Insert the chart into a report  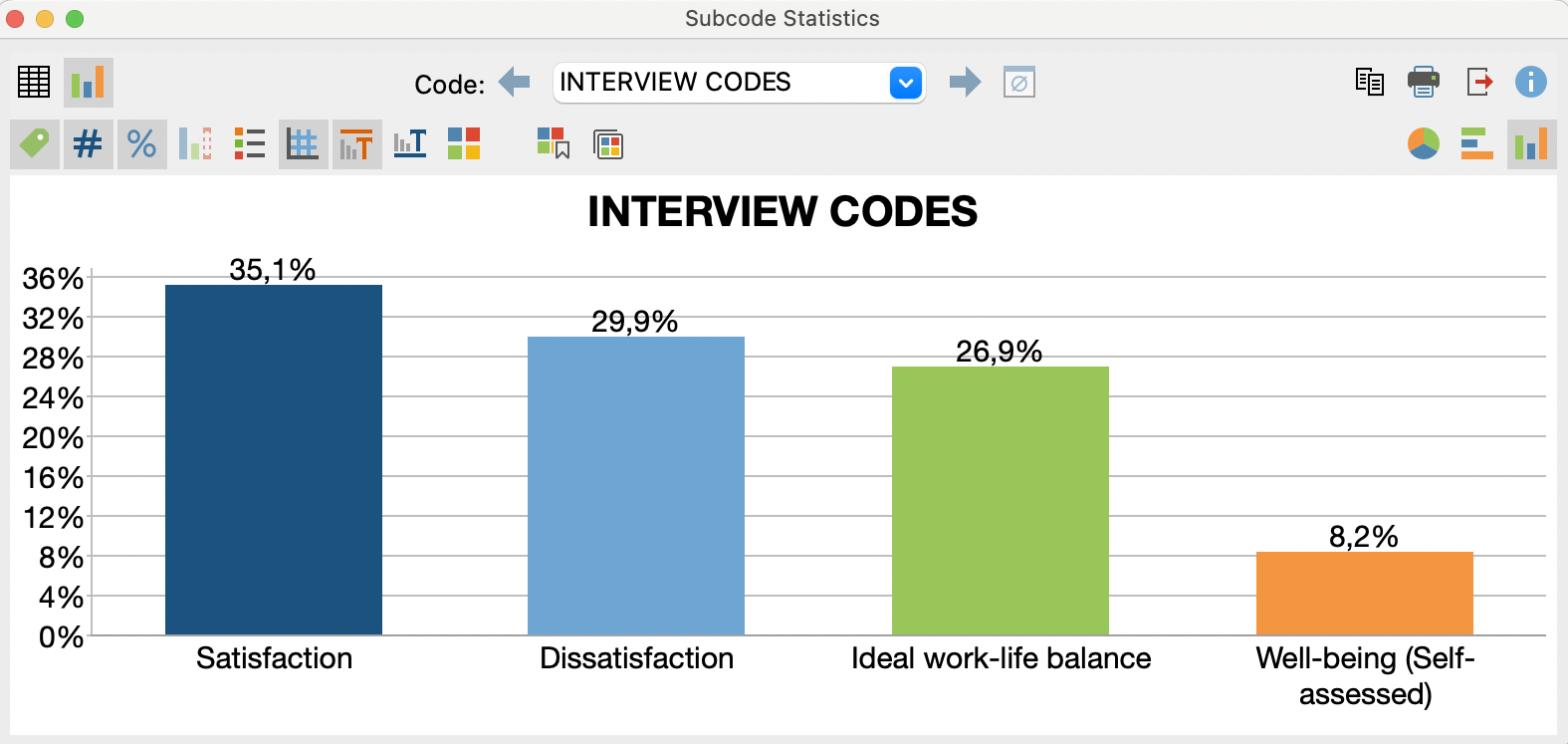[x=609, y=144]
